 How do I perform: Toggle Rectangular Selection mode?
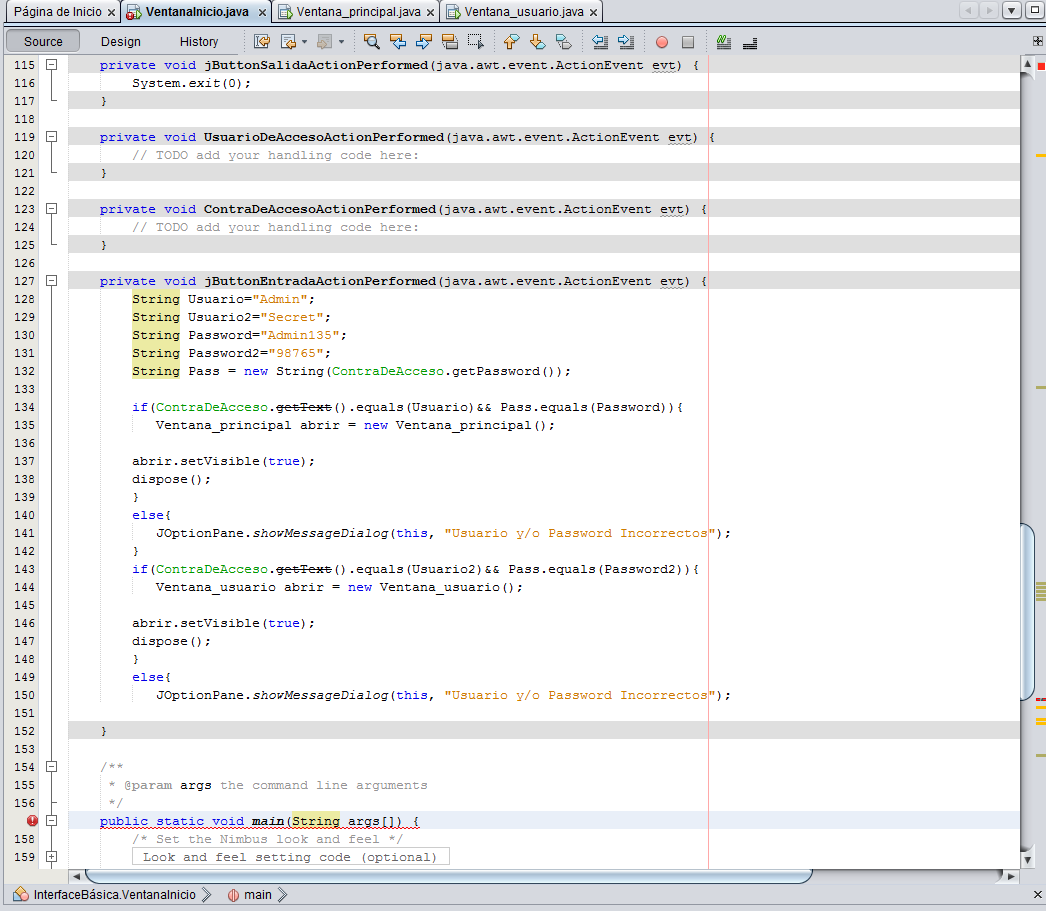[476, 42]
